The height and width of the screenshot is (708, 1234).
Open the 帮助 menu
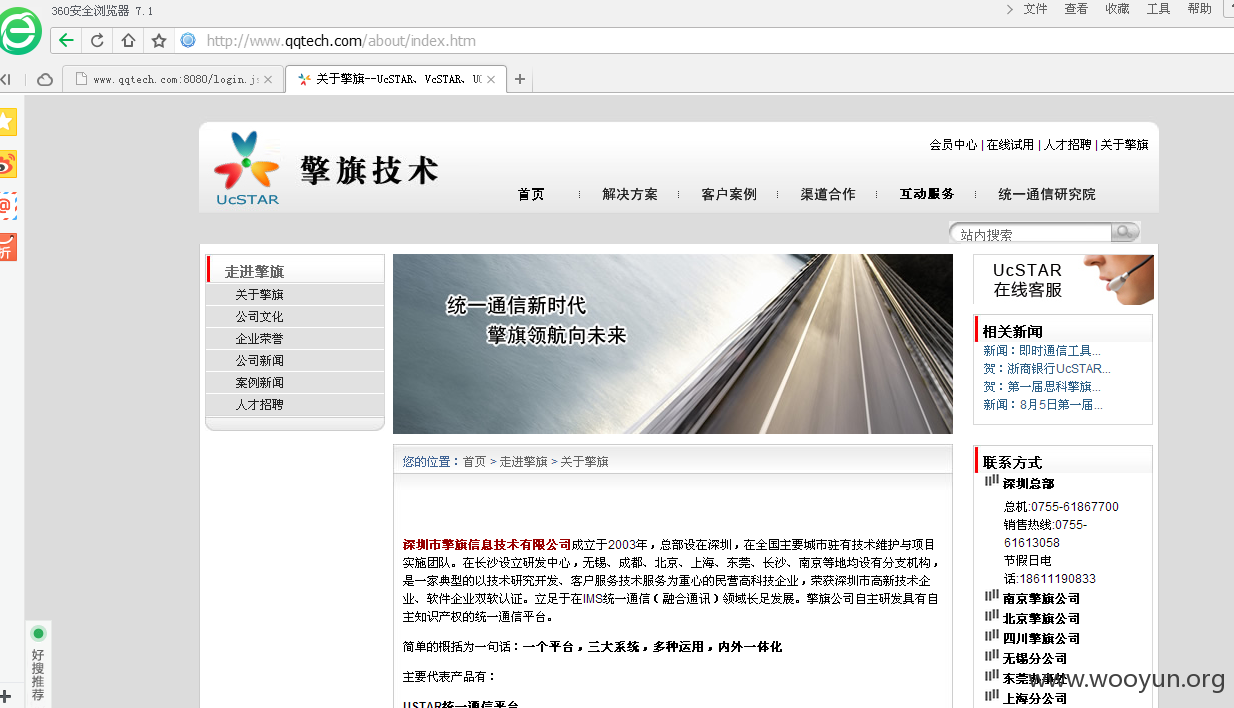(1199, 9)
